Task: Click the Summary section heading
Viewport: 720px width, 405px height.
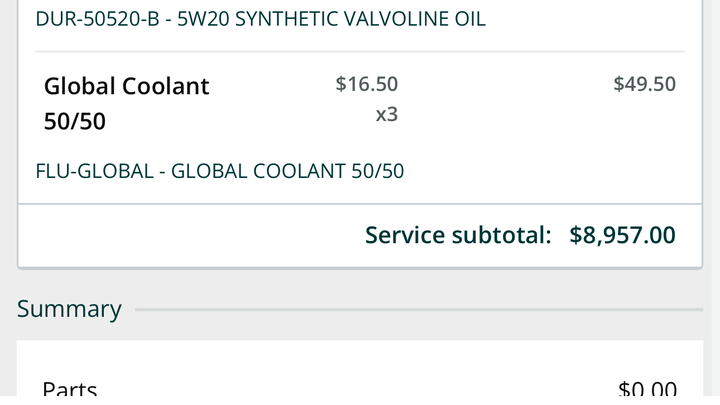Action: [69, 309]
